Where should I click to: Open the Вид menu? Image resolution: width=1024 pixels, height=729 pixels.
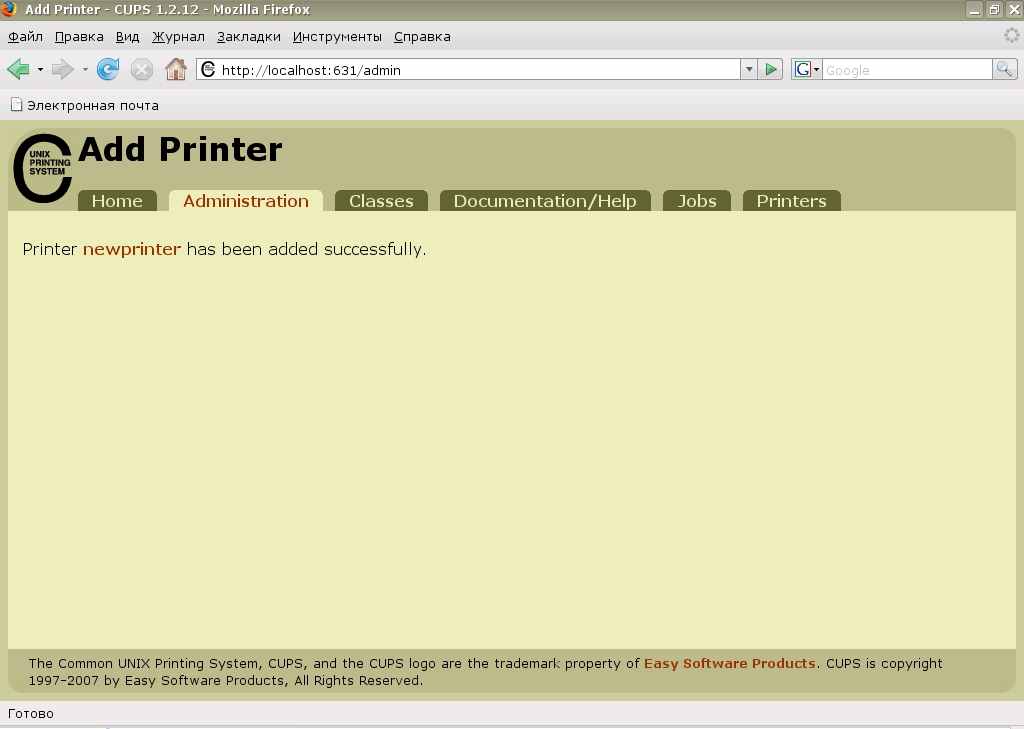pyautogui.click(x=127, y=37)
